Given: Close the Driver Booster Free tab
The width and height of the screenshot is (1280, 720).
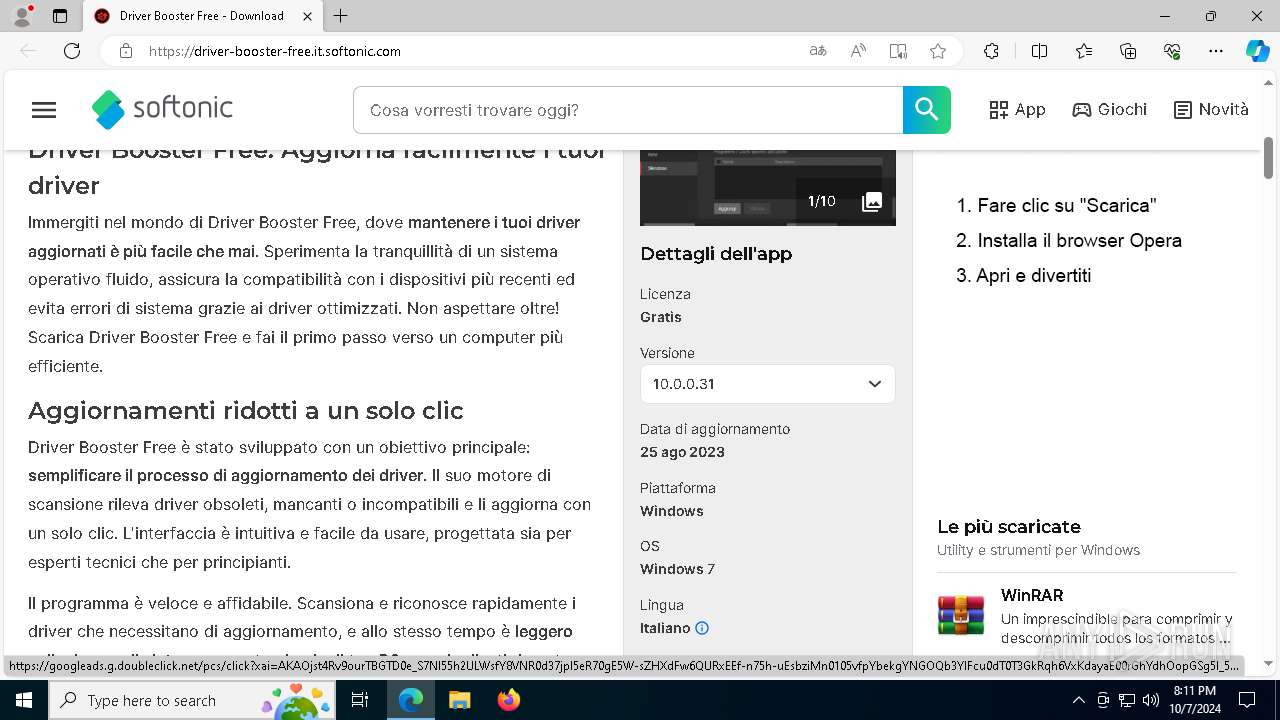Looking at the screenshot, I should [x=306, y=16].
